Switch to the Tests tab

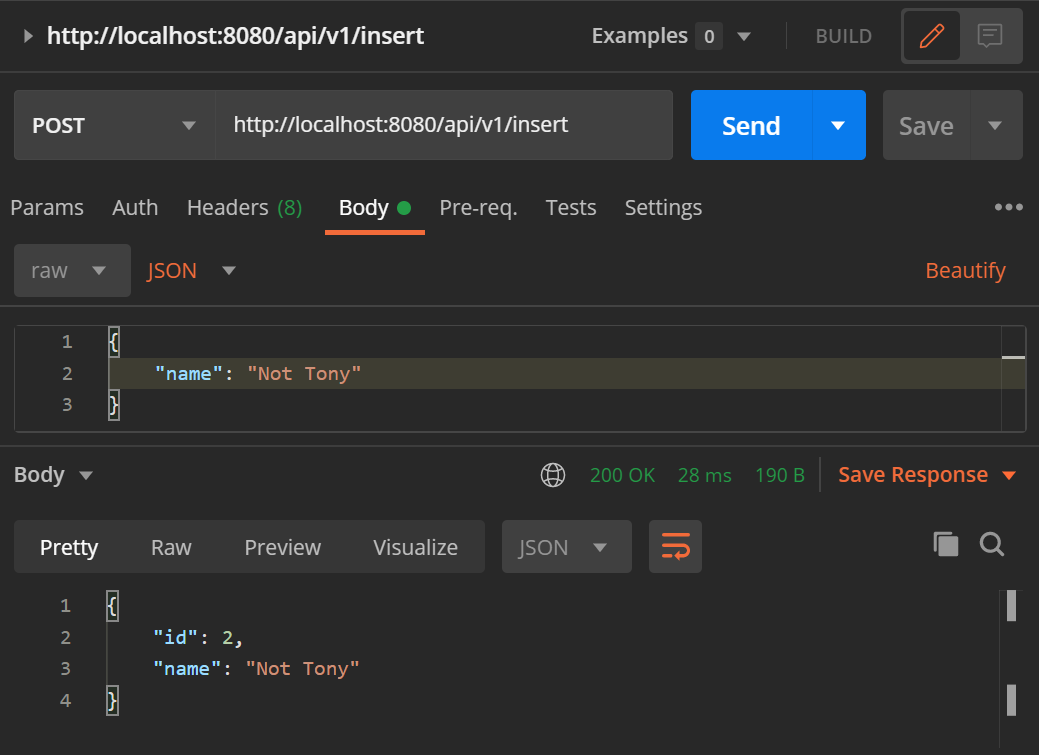(x=570, y=207)
